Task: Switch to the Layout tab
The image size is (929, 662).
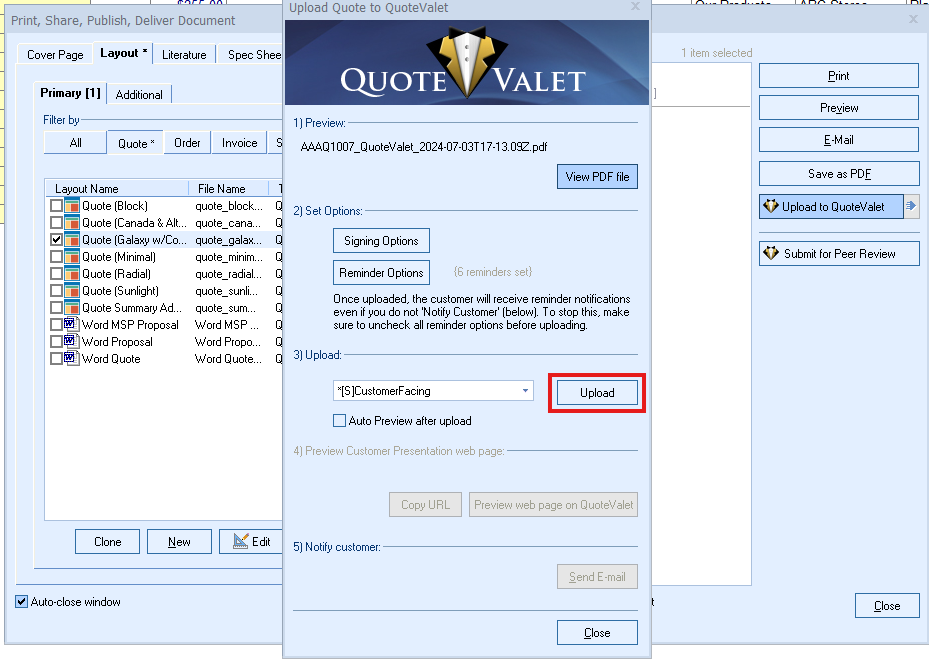Action: tap(123, 53)
